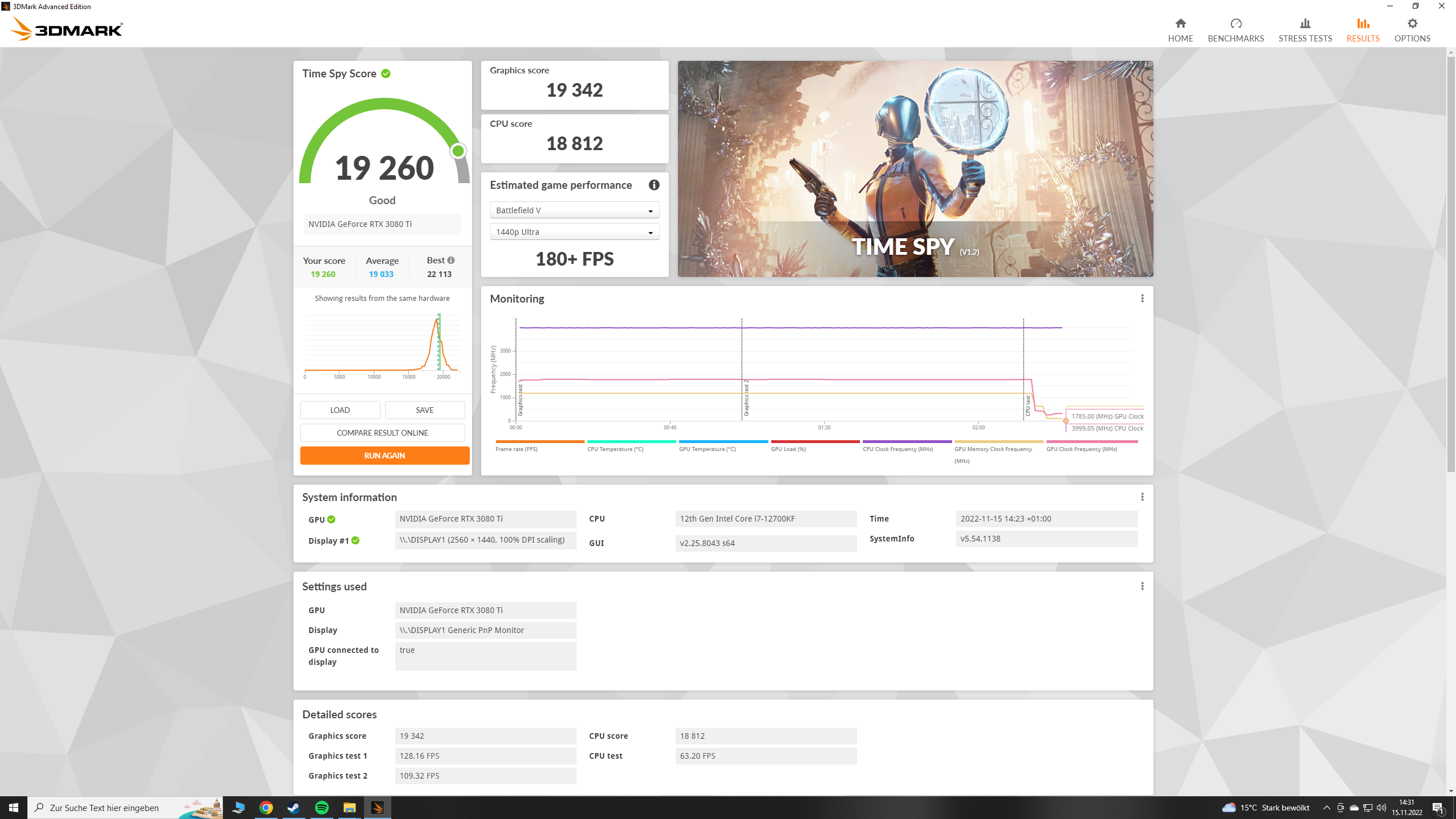Click Compare Result Online button
The width and height of the screenshot is (1456, 819).
pos(382,433)
